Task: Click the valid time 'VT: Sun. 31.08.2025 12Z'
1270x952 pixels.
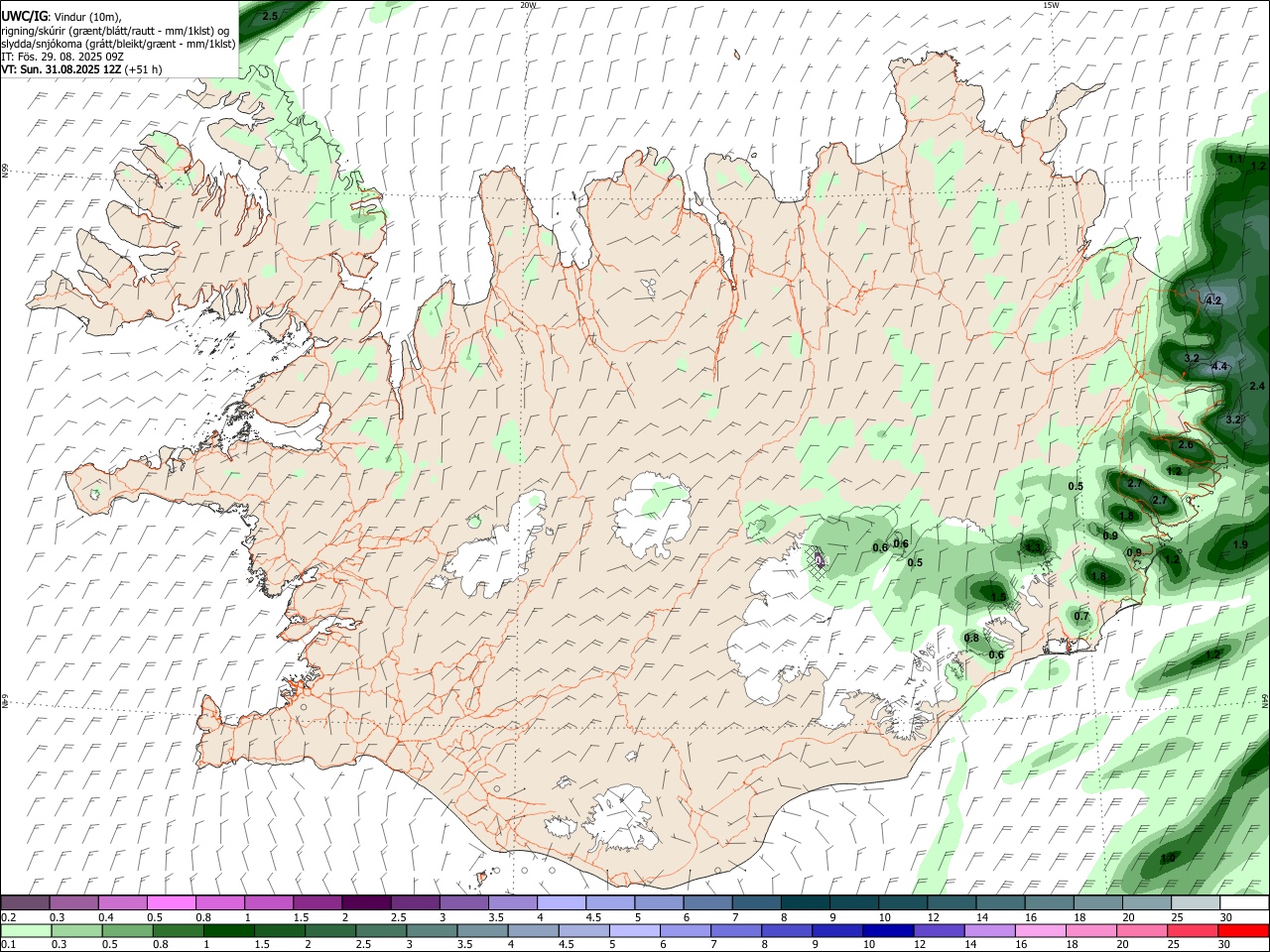Action: (62, 69)
